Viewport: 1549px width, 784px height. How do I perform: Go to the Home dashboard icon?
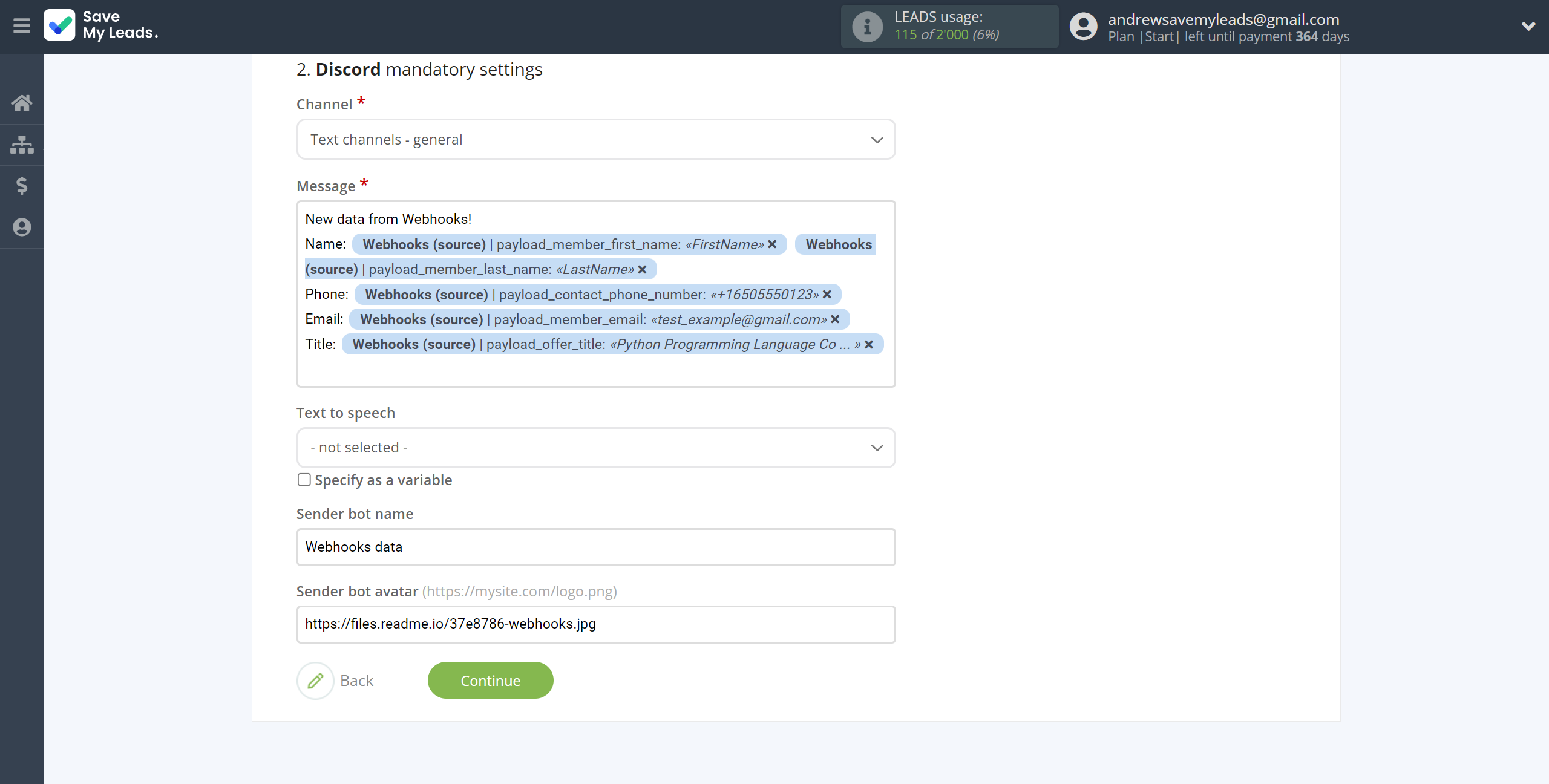[x=22, y=103]
